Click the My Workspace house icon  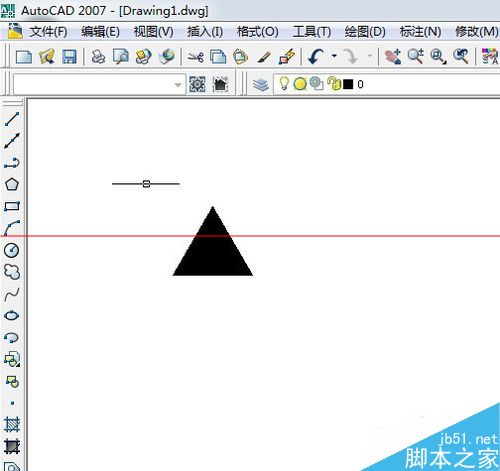pos(220,84)
